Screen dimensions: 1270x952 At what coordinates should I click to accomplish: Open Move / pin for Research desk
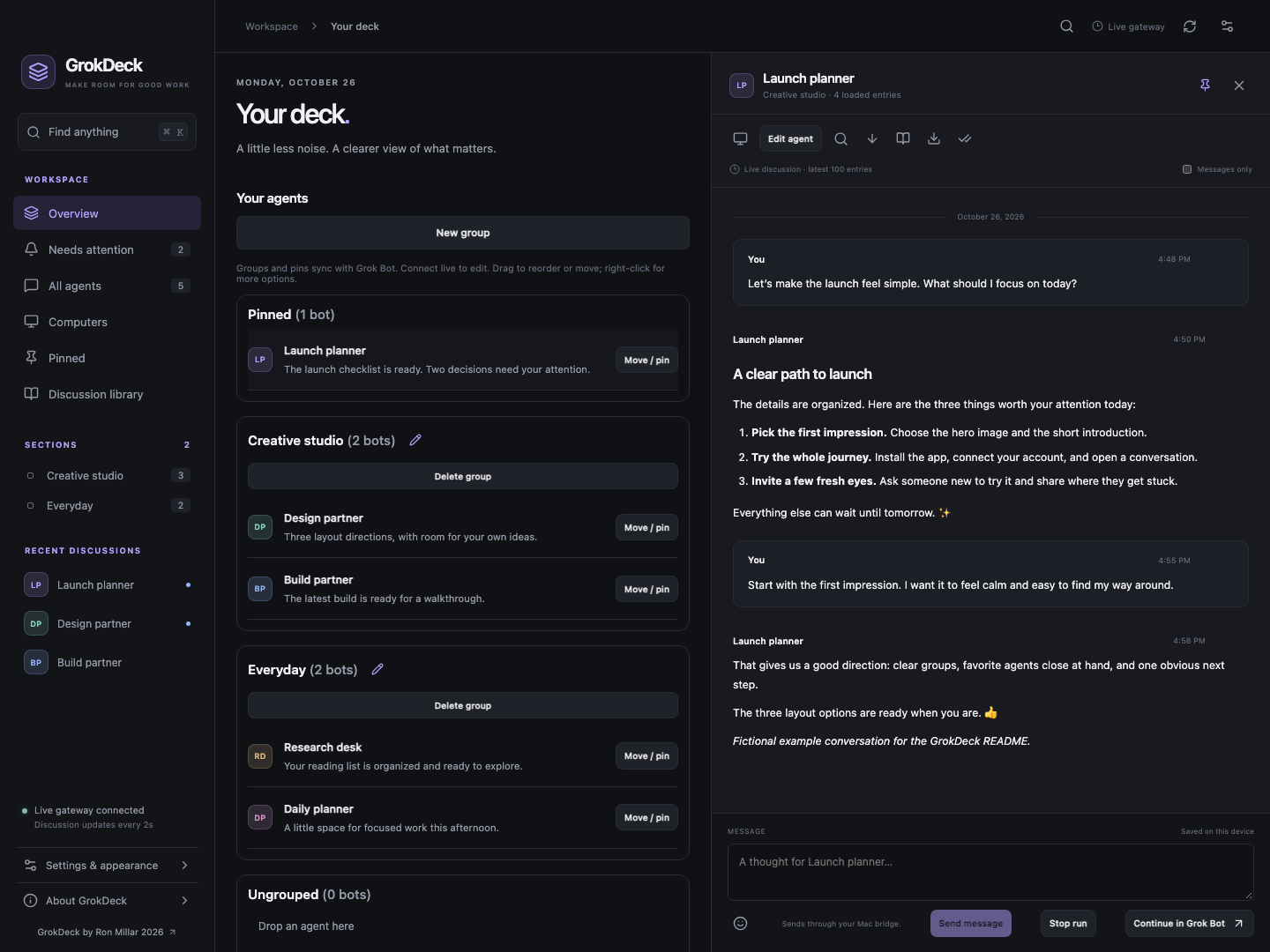(646, 755)
